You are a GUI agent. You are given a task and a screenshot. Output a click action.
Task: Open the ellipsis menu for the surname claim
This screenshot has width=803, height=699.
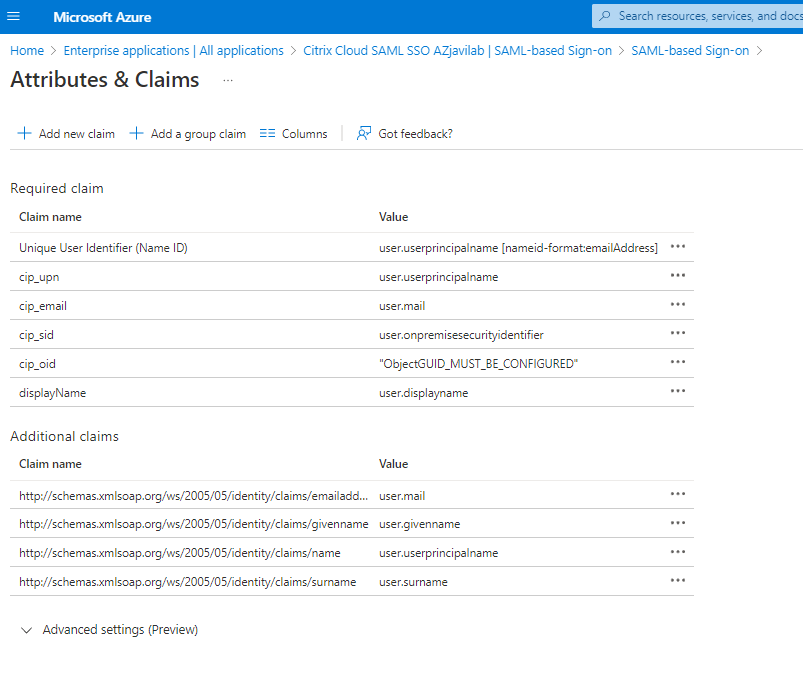click(x=678, y=580)
